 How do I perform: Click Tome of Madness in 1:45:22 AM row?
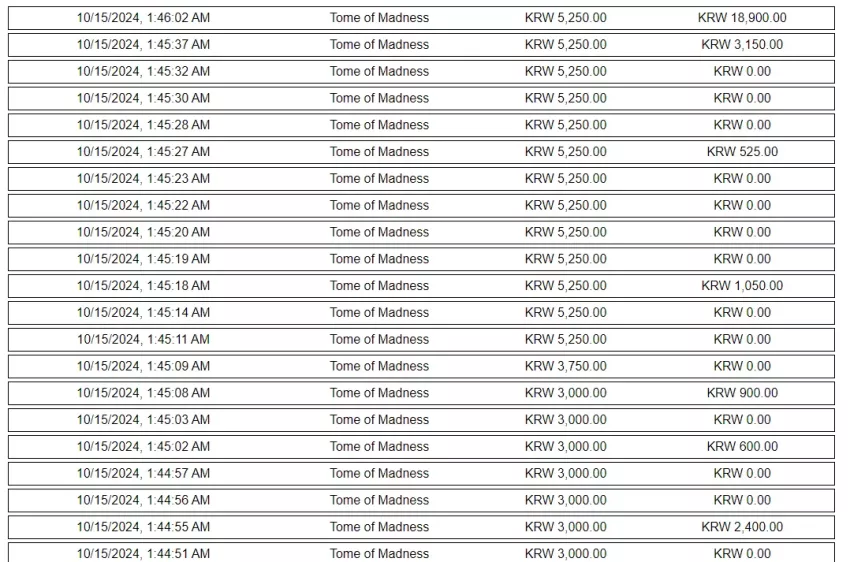point(379,205)
